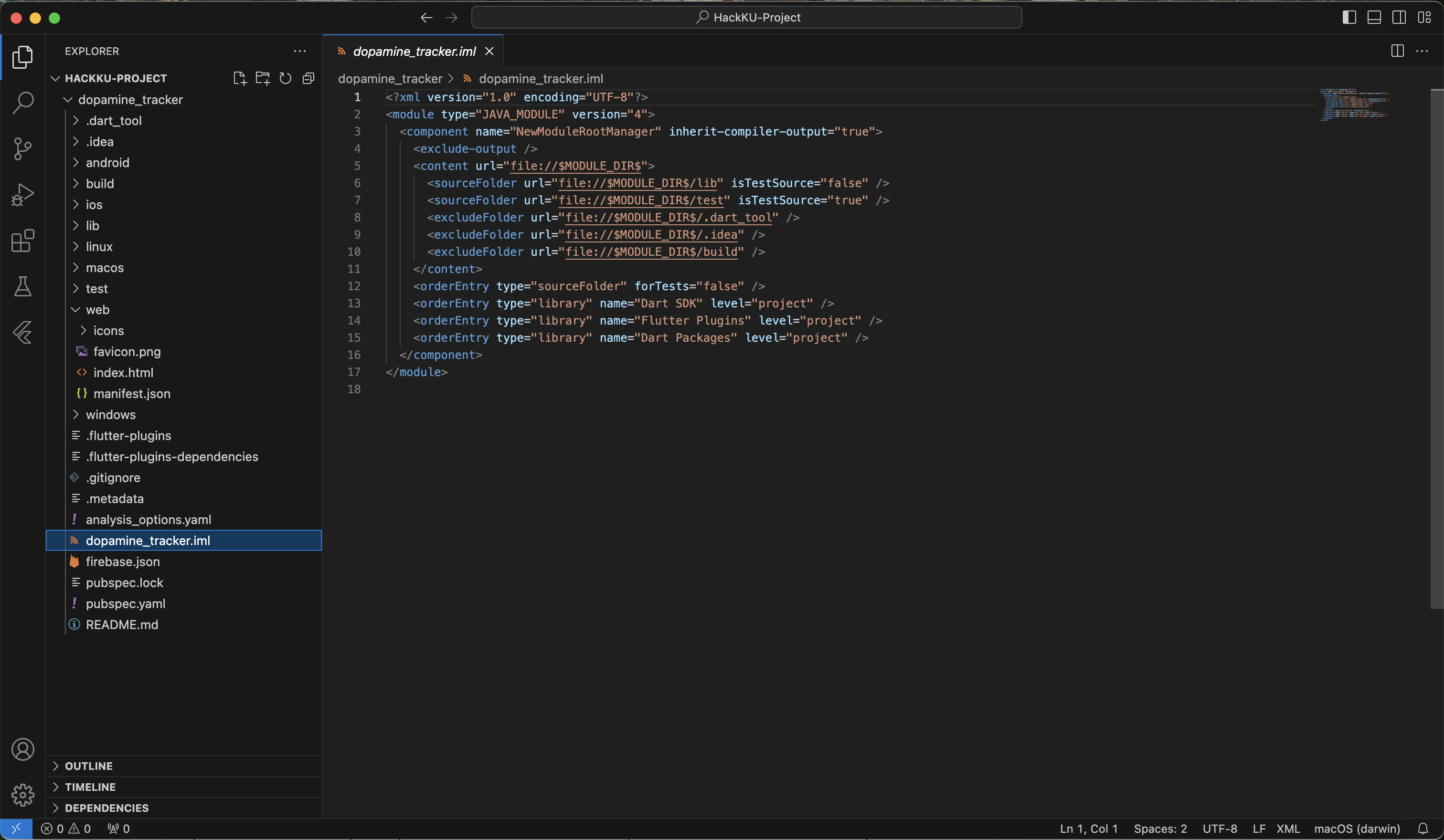Viewport: 1444px width, 840px height.
Task: Change language mode from XML in status bar
Action: click(x=1287, y=829)
